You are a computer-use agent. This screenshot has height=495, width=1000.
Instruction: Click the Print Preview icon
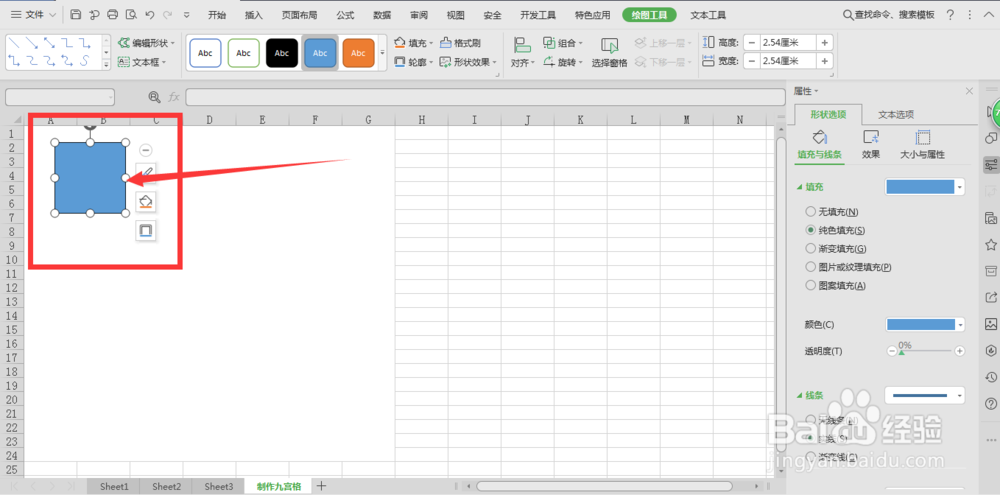(x=131, y=15)
